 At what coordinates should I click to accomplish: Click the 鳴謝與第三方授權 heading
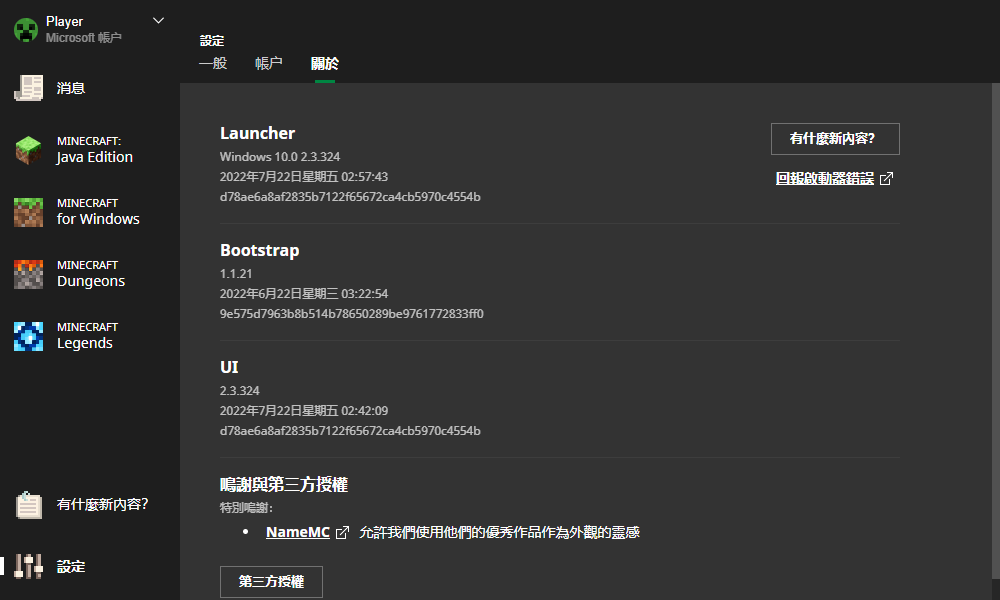[x=284, y=485]
